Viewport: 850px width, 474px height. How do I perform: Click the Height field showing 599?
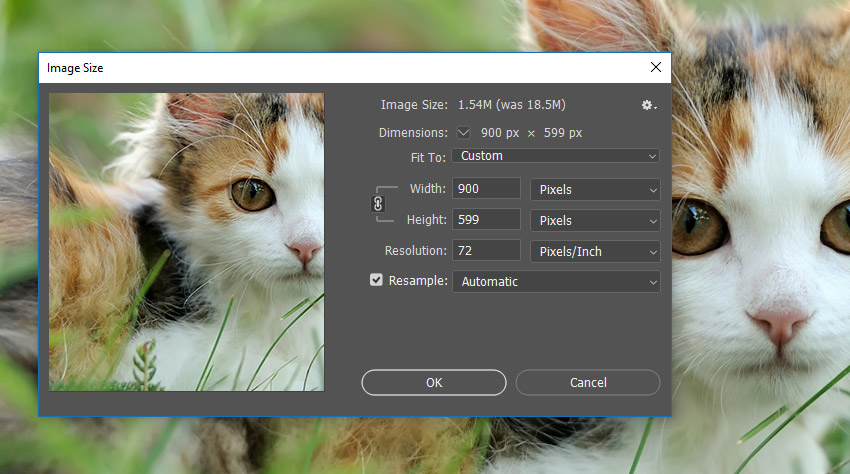pos(486,220)
